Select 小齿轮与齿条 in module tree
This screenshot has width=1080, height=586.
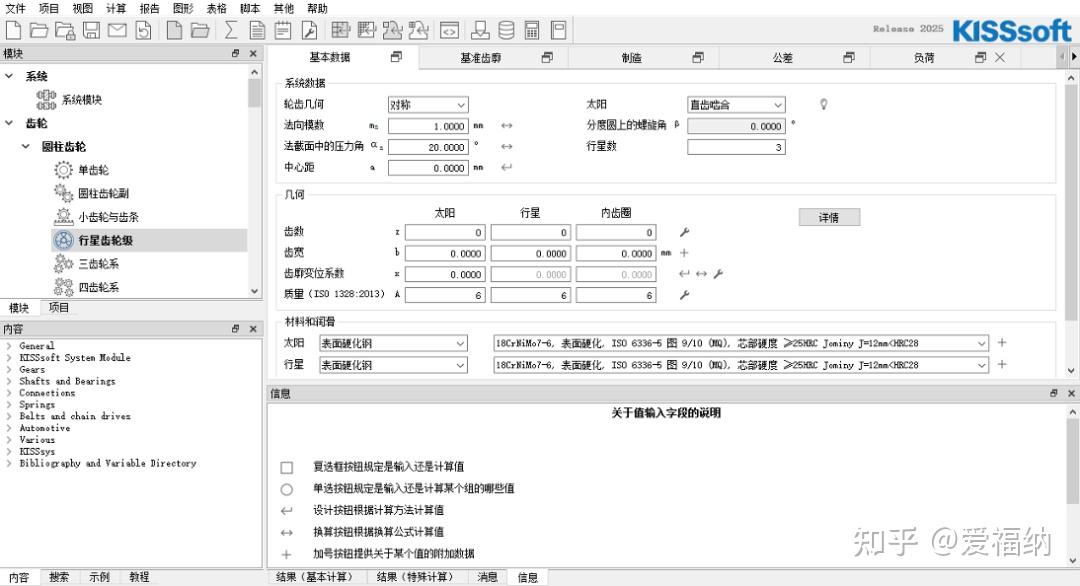pyautogui.click(x=108, y=217)
